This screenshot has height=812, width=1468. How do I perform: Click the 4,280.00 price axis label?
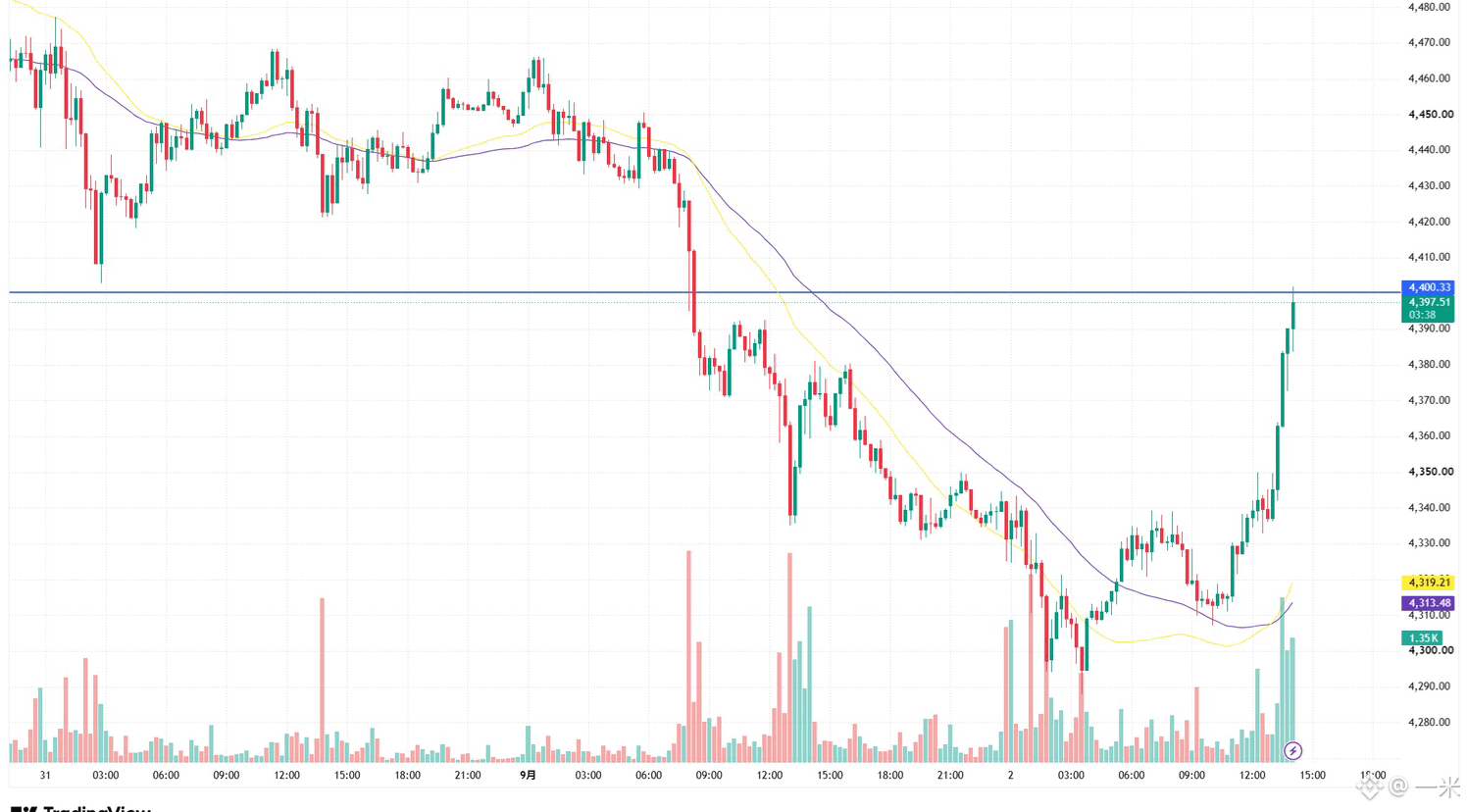coord(1430,723)
